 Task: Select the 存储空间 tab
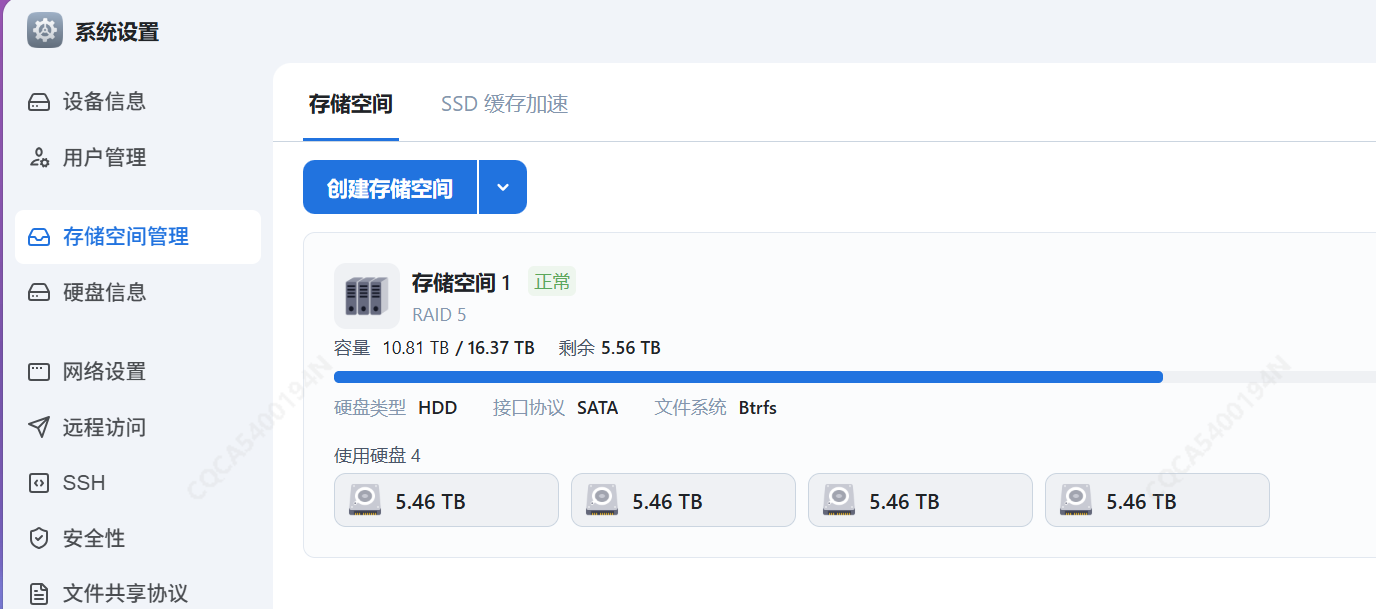point(350,104)
